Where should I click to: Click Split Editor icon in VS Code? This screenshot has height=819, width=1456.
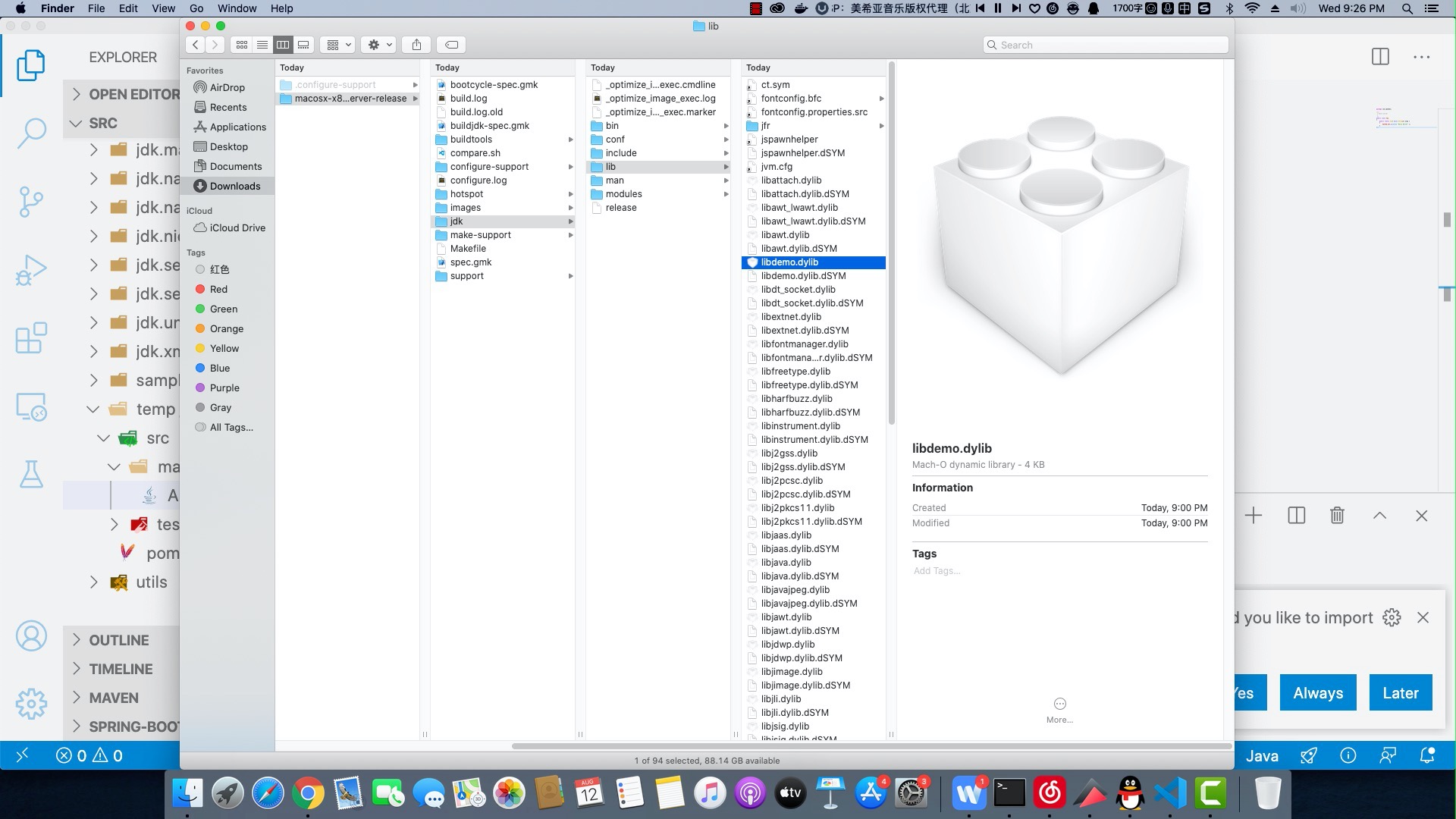pyautogui.click(x=1380, y=57)
